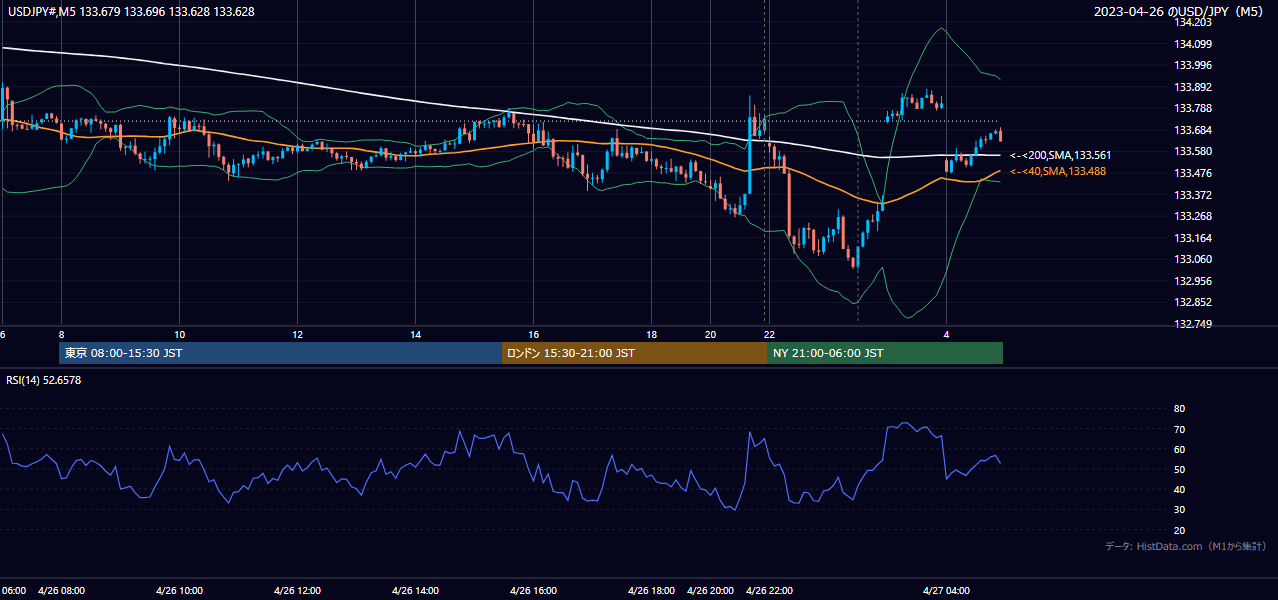1278x600 pixels.
Task: Click the 132.749 price axis label
Action: [1193, 324]
